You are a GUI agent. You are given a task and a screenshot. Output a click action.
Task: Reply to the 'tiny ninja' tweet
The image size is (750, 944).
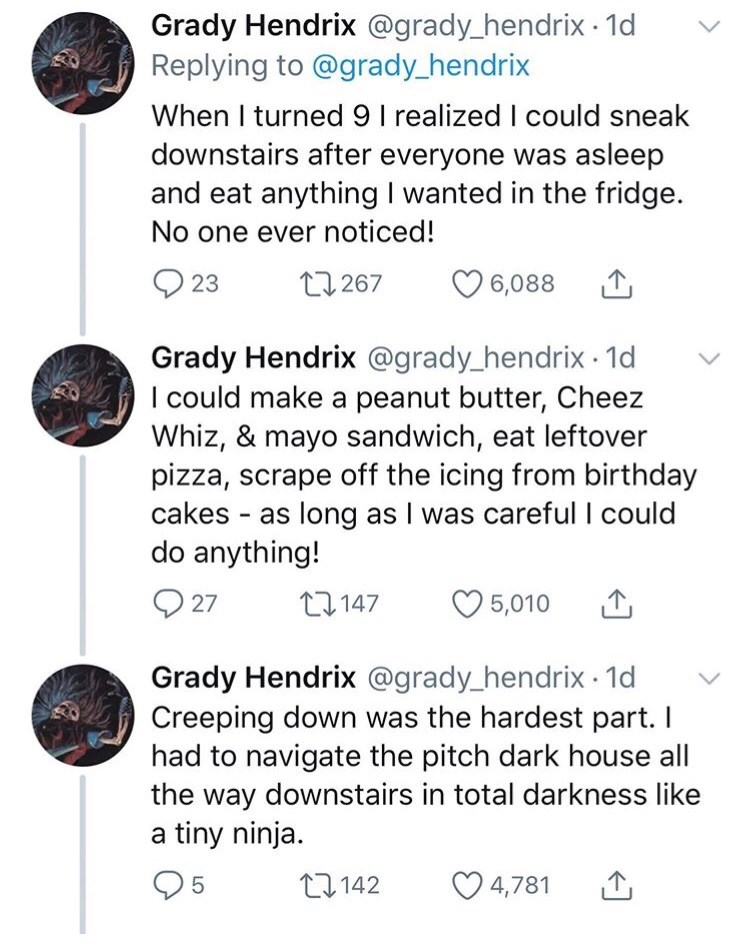coord(166,885)
